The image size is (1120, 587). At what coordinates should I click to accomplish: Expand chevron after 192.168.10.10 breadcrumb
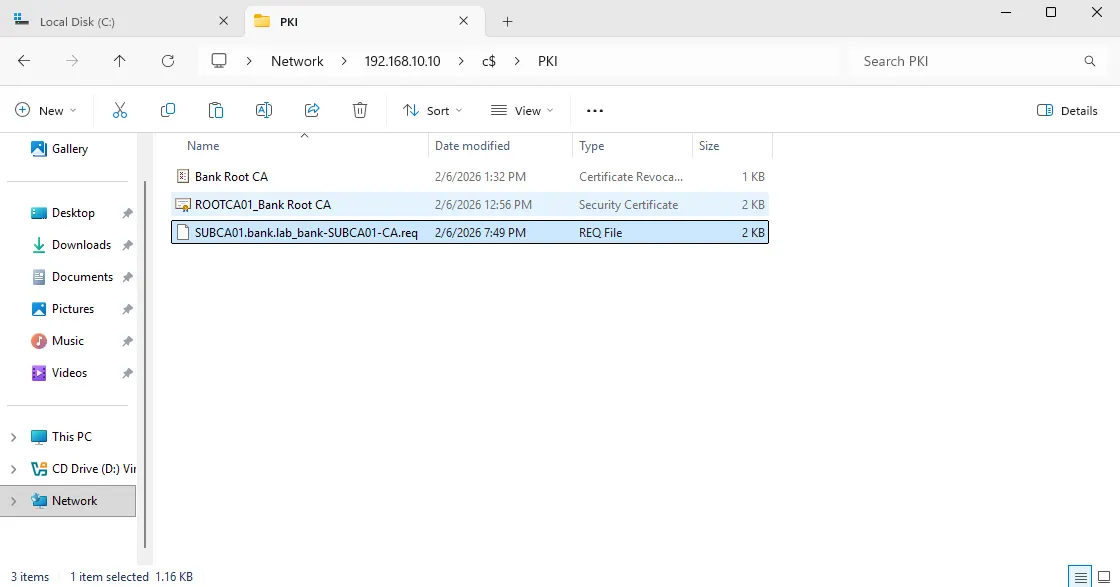(461, 61)
